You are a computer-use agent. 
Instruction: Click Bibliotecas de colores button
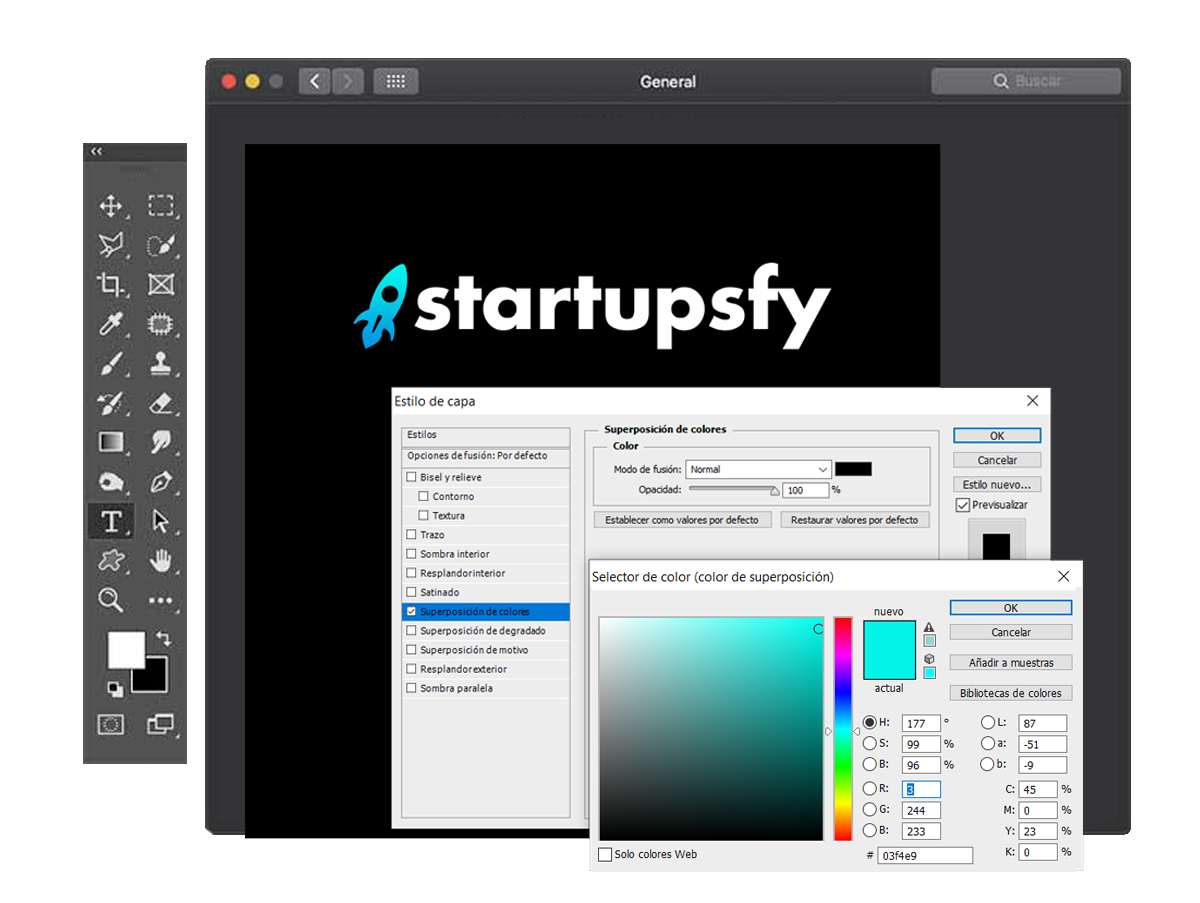pyautogui.click(x=1010, y=693)
